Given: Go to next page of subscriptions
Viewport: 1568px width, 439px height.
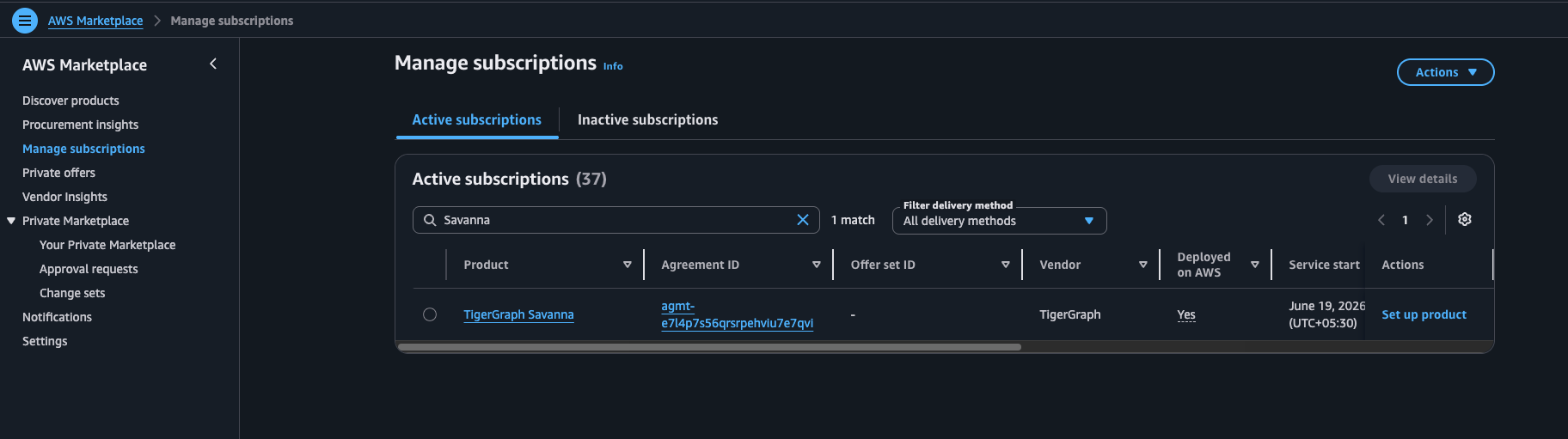Looking at the screenshot, I should [1430, 220].
